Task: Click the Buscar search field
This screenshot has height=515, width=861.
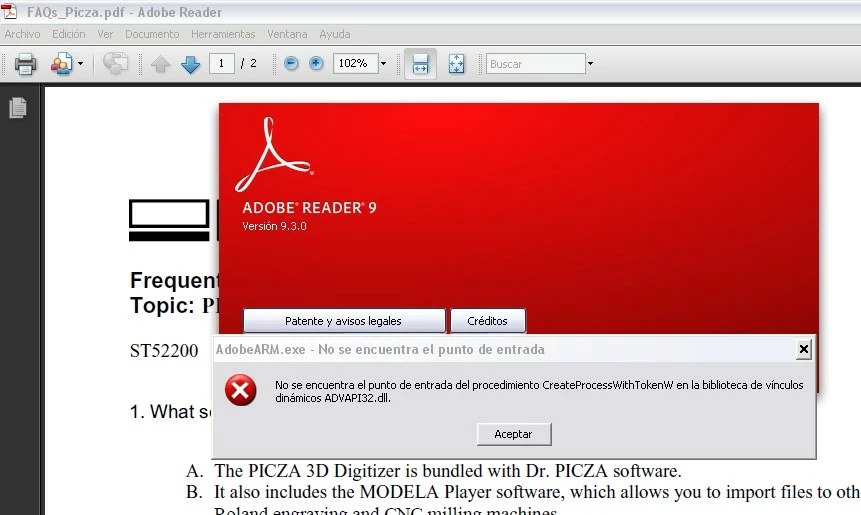Action: point(535,64)
